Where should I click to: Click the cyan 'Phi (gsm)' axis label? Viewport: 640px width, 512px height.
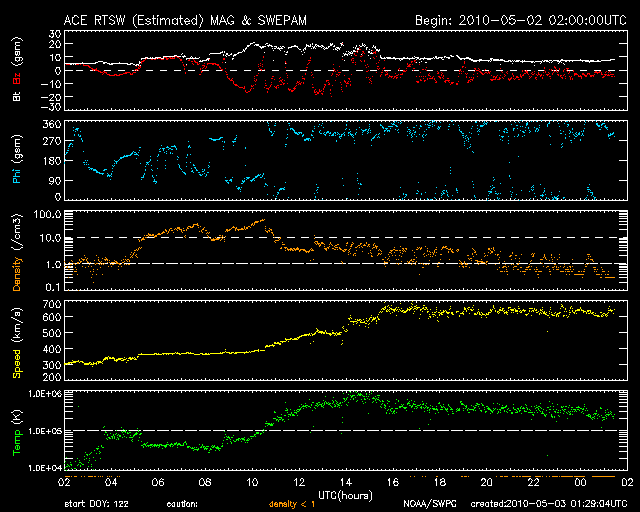click(17, 159)
